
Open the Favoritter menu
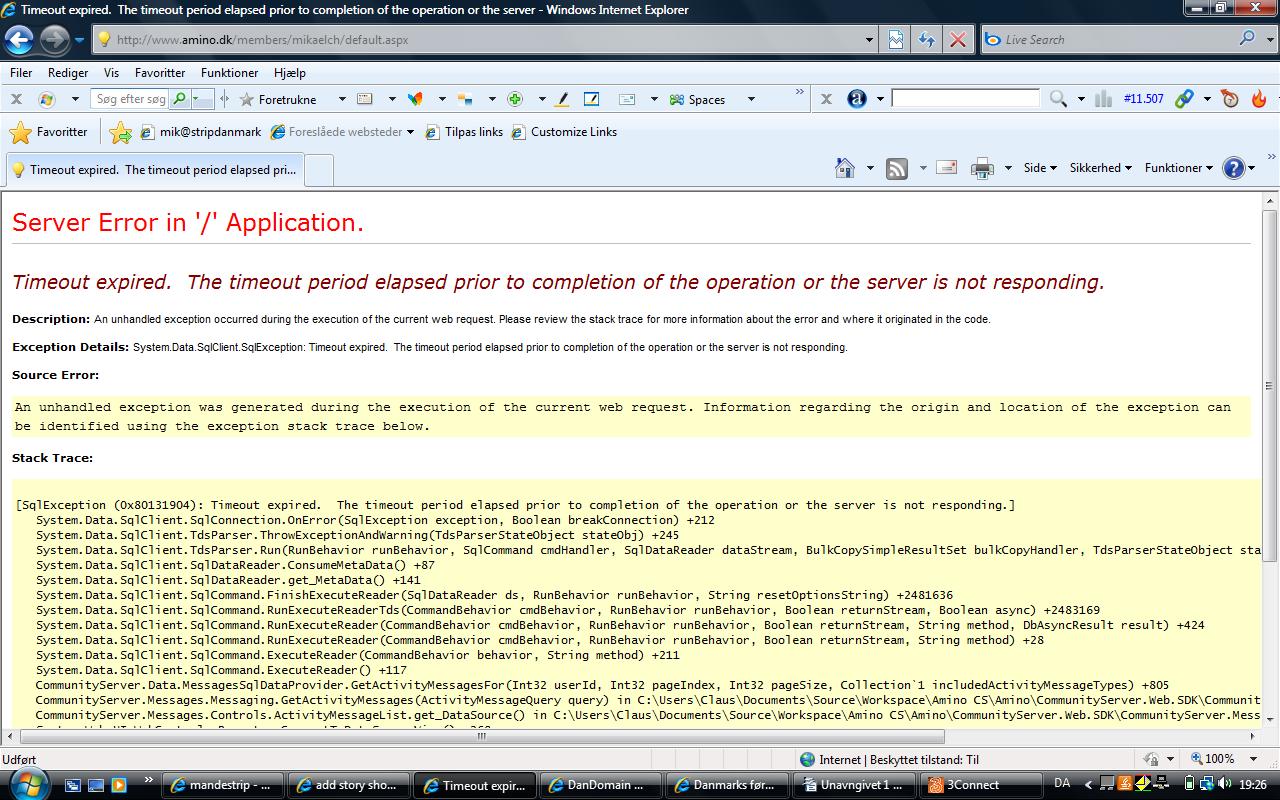(x=160, y=73)
